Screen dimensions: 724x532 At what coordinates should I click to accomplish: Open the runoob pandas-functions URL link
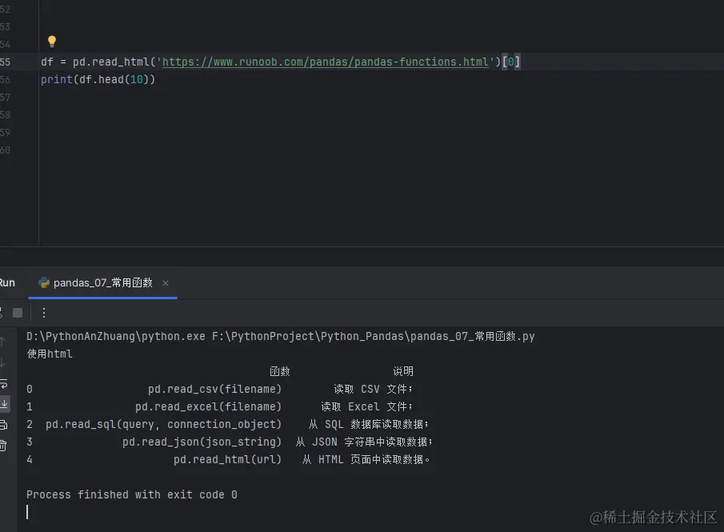pyautogui.click(x=325, y=62)
